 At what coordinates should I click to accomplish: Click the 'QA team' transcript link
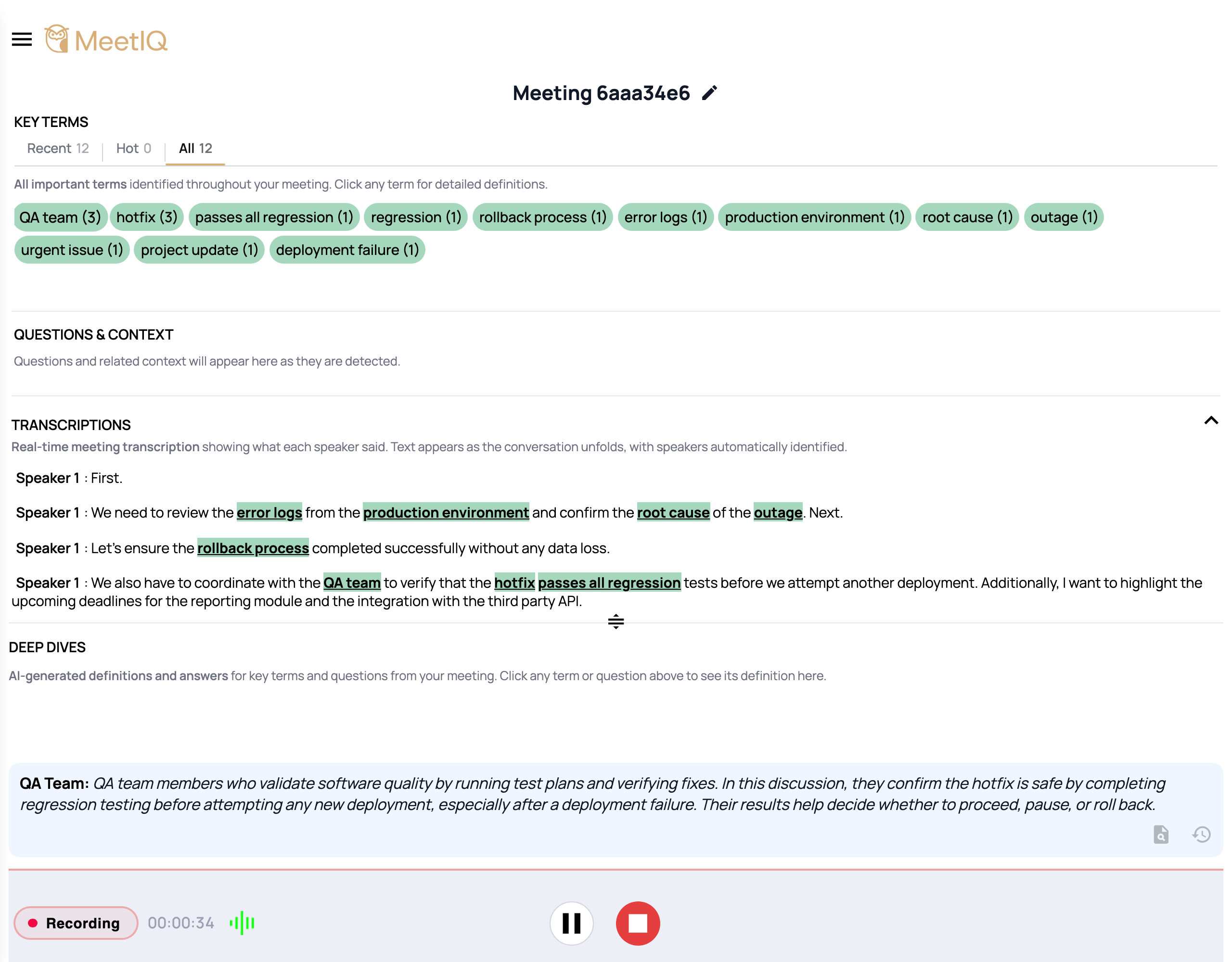click(x=352, y=582)
